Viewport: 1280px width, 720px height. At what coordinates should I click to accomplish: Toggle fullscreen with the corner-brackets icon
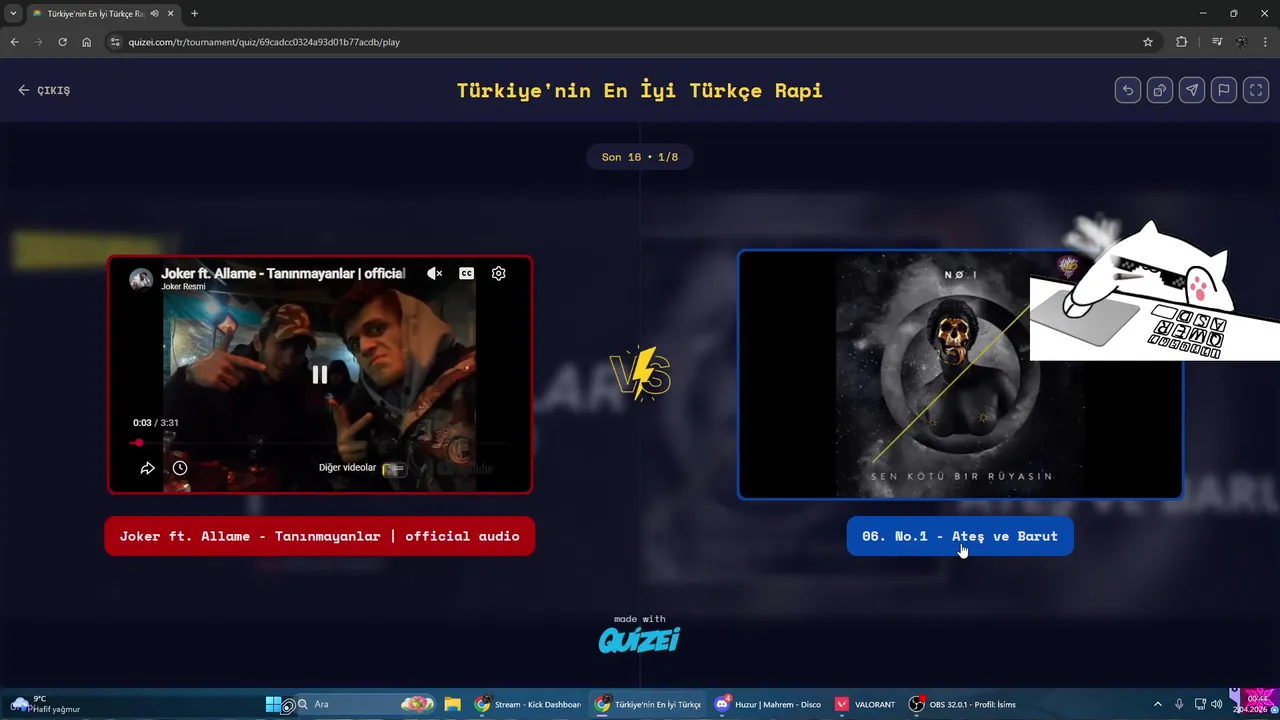1256,90
